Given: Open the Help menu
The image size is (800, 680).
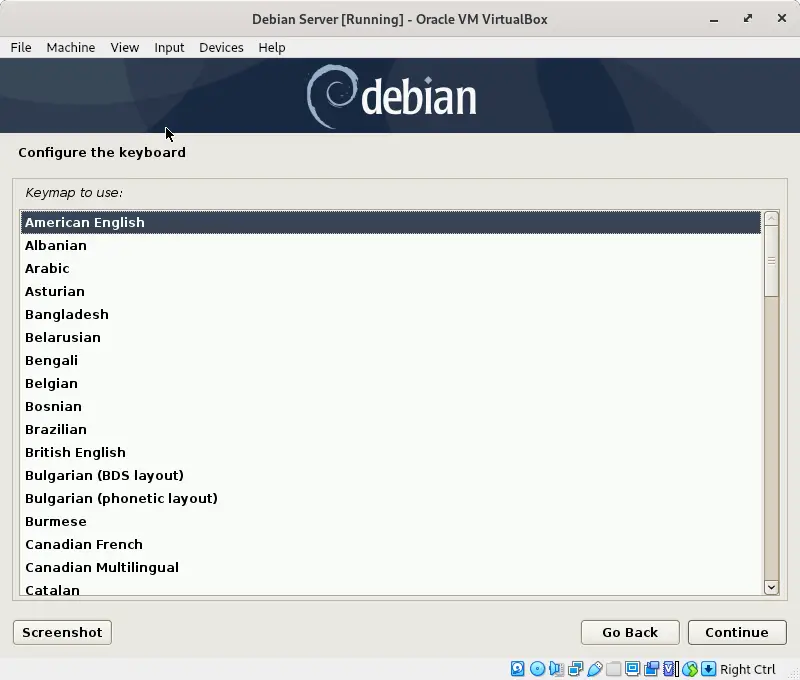Looking at the screenshot, I should [271, 47].
